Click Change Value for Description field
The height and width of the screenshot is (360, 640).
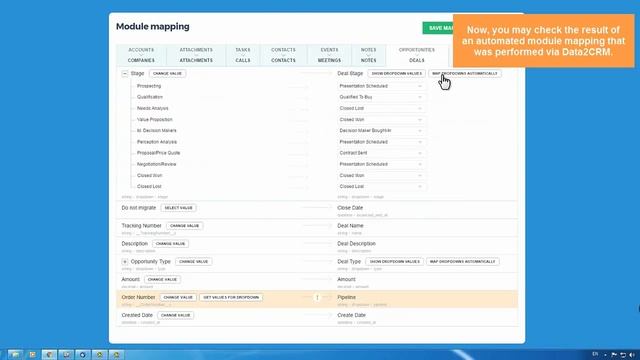(x=171, y=244)
